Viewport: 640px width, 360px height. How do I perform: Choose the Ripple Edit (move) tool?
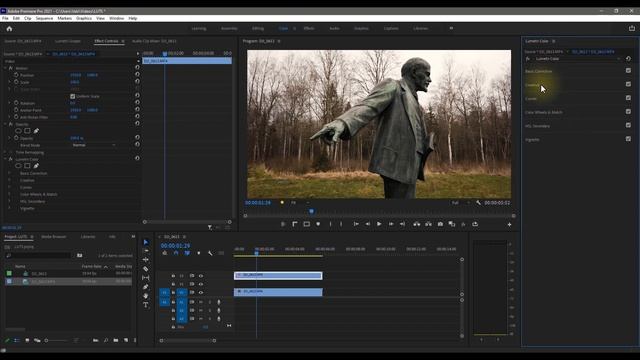tap(146, 260)
